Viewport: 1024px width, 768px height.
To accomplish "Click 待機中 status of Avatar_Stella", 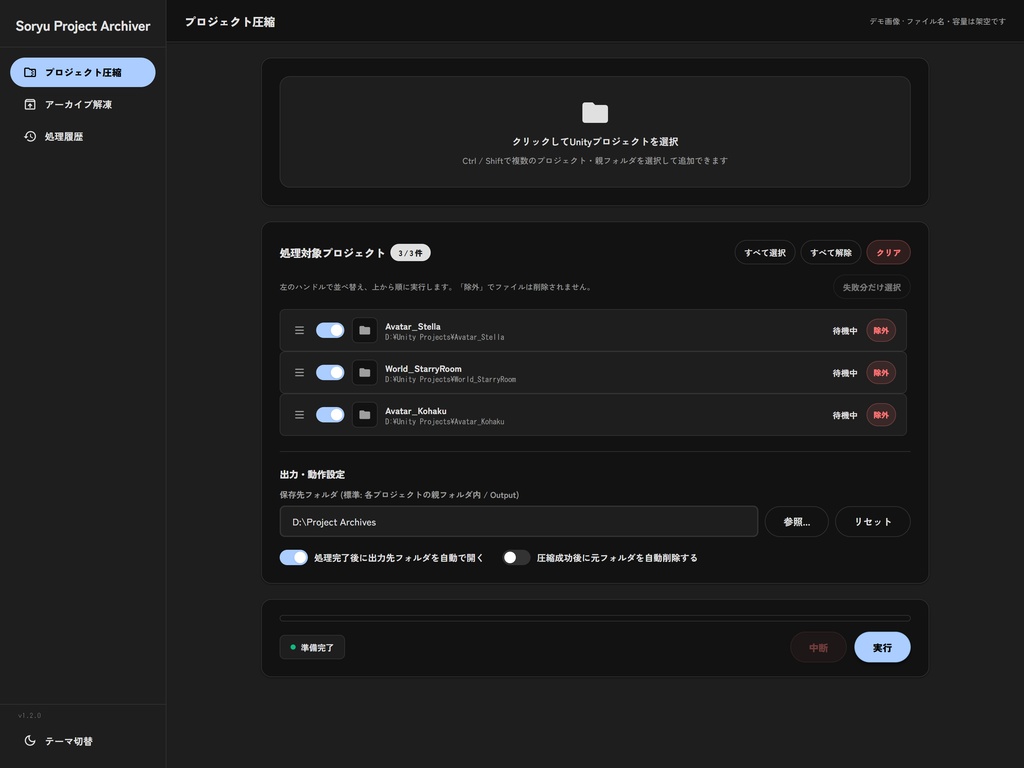I will point(844,331).
